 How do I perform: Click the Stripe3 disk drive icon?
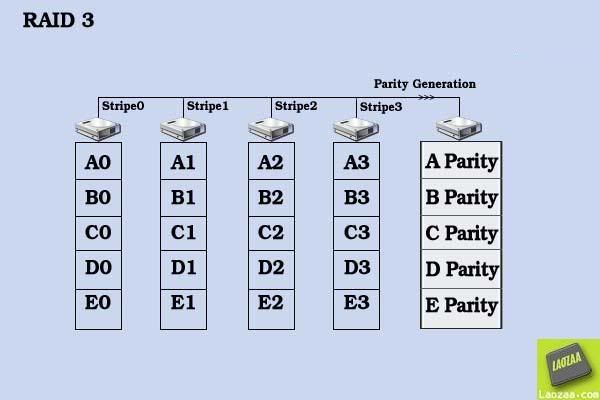(356, 129)
